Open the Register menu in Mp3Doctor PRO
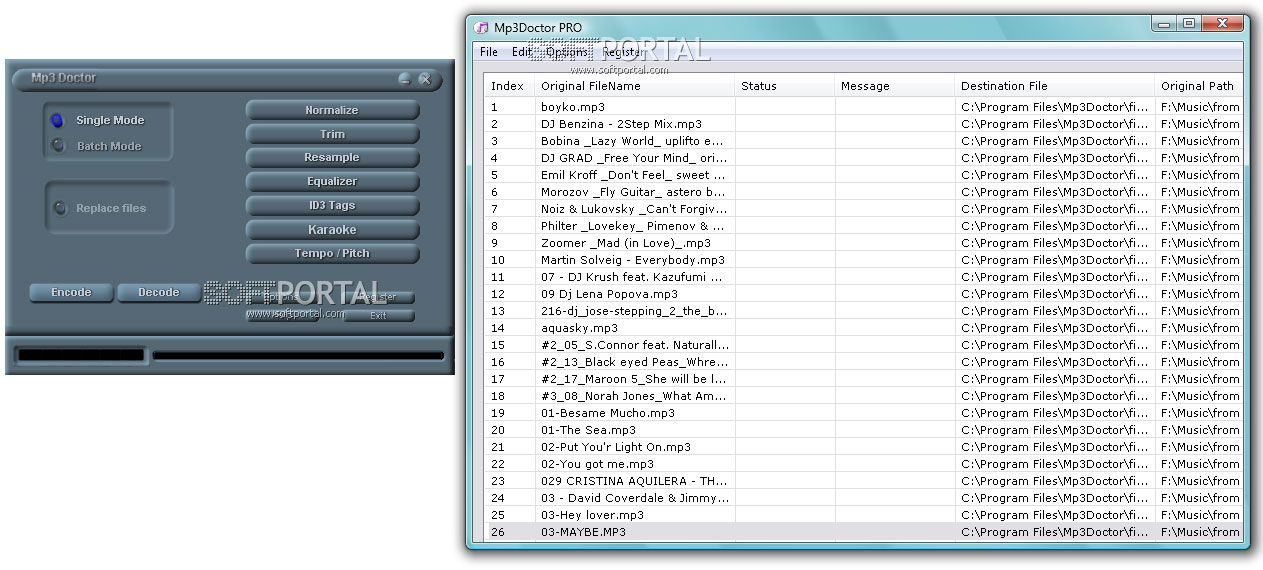Viewport: 1263px width, 570px height. [x=622, y=52]
